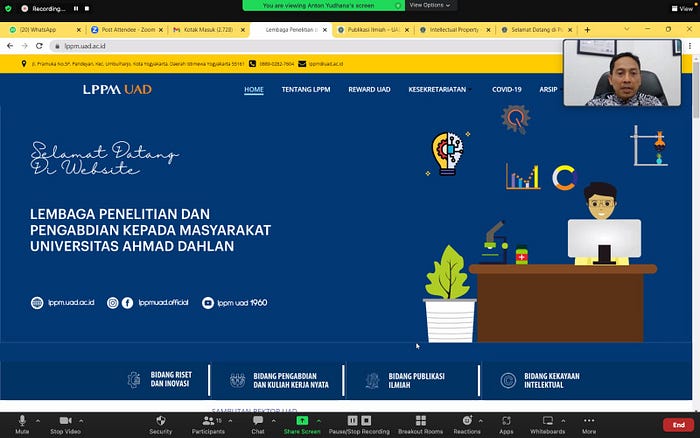Open the Participants panel
Image resolution: width=700 pixels, height=438 pixels.
click(x=208, y=424)
